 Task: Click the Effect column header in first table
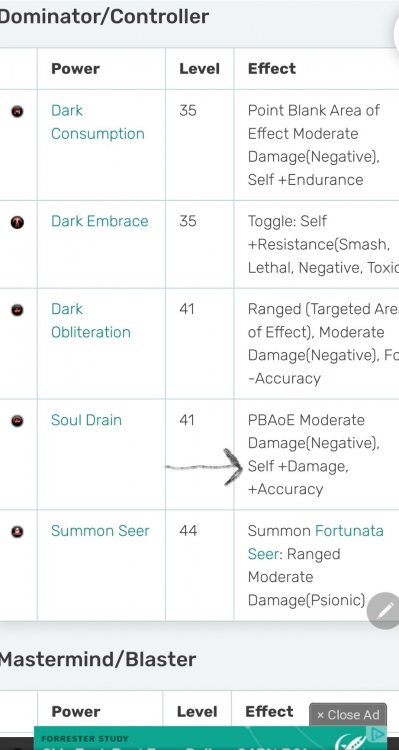pos(272,68)
